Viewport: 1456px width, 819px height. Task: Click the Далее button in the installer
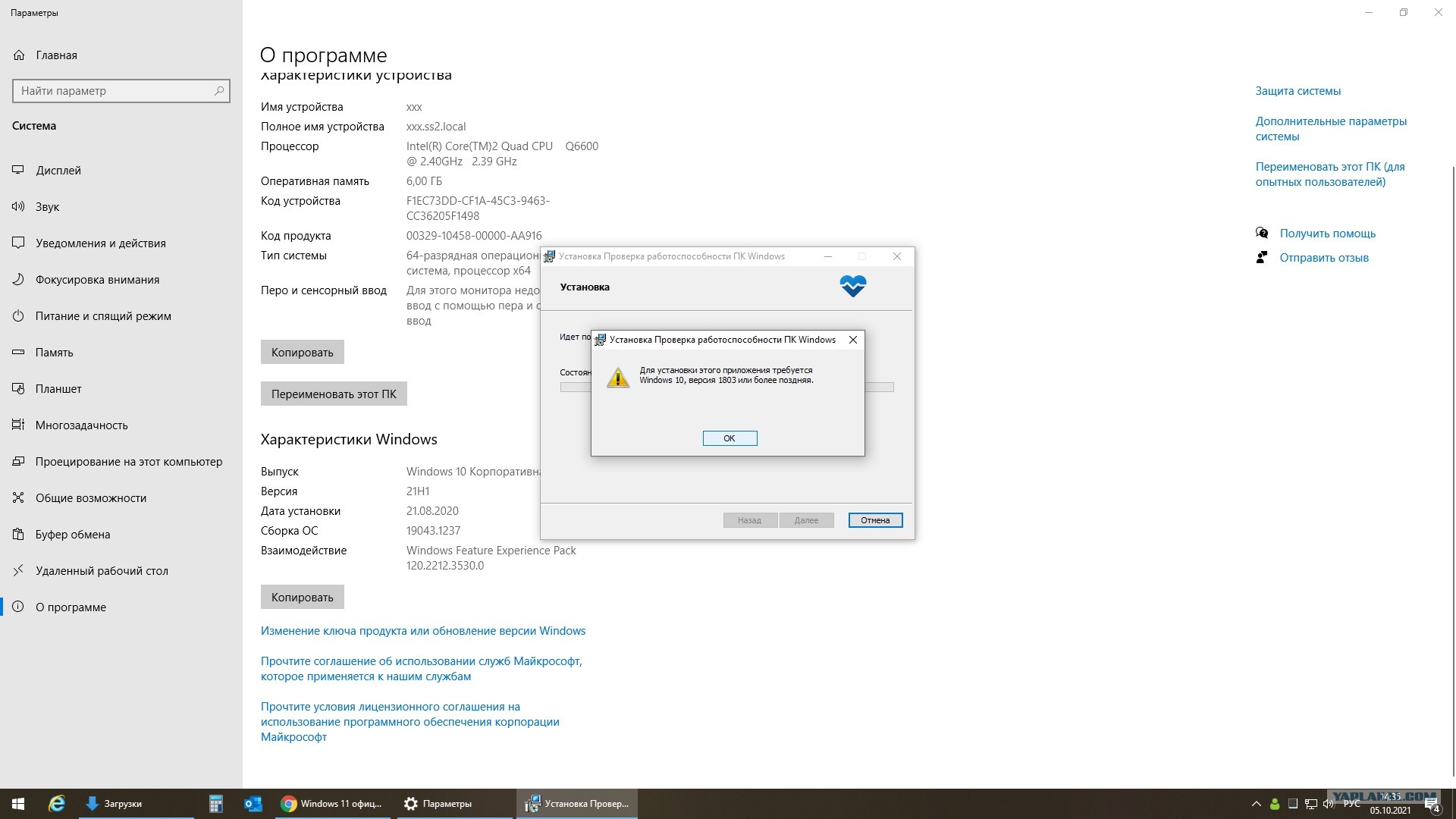pos(806,520)
